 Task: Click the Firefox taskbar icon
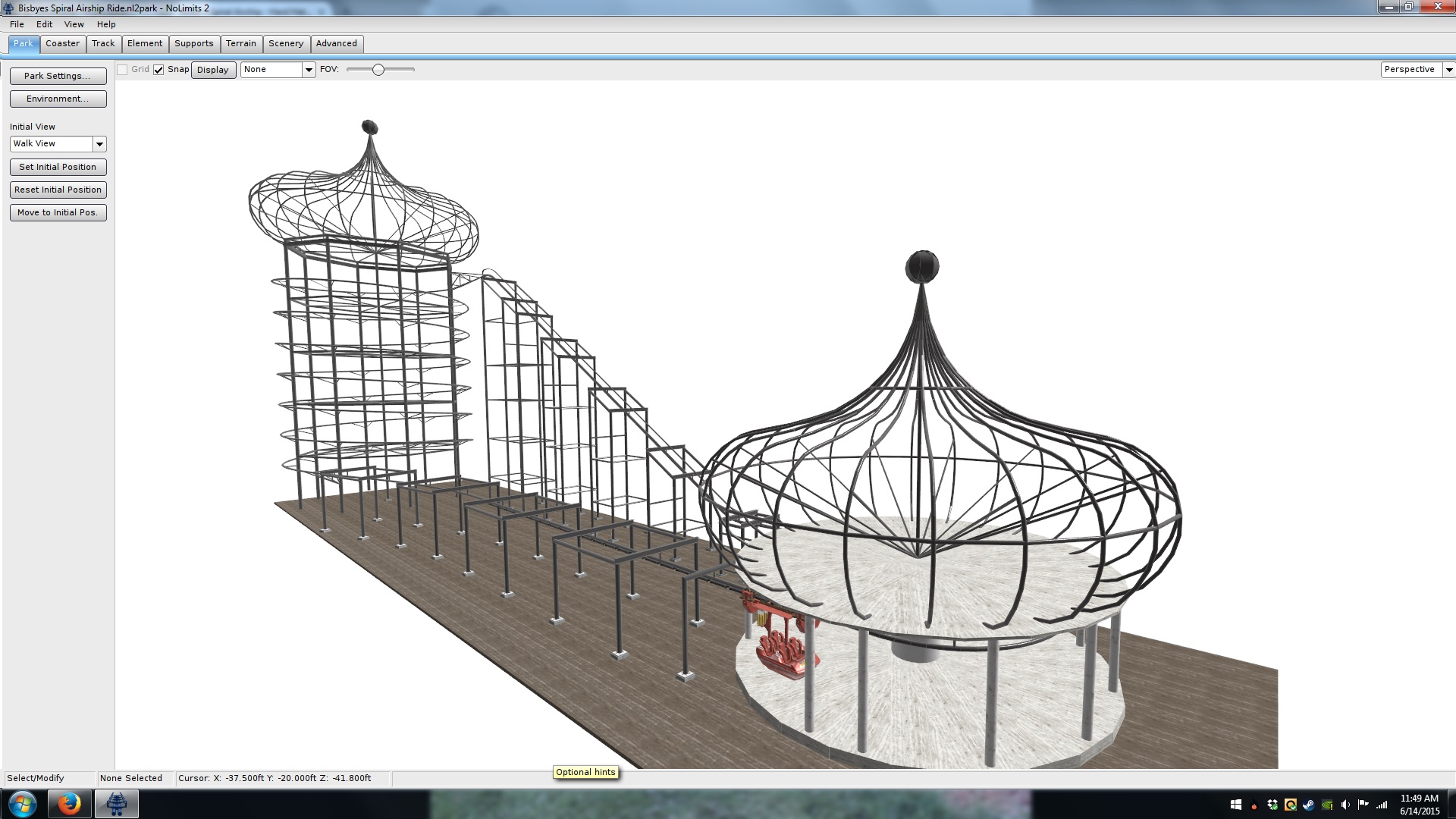pyautogui.click(x=70, y=804)
